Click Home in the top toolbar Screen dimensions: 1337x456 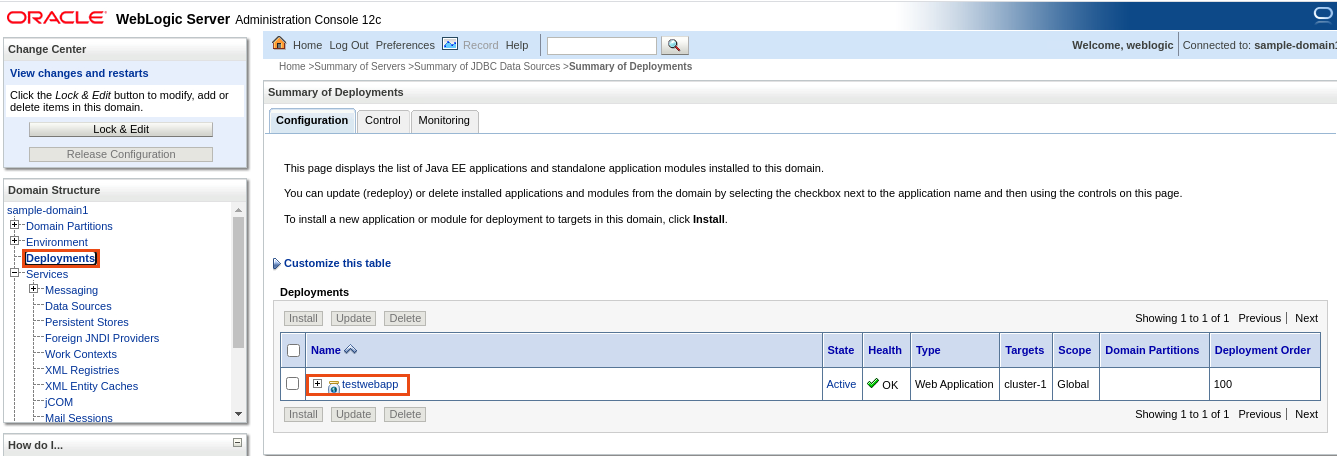coord(307,45)
